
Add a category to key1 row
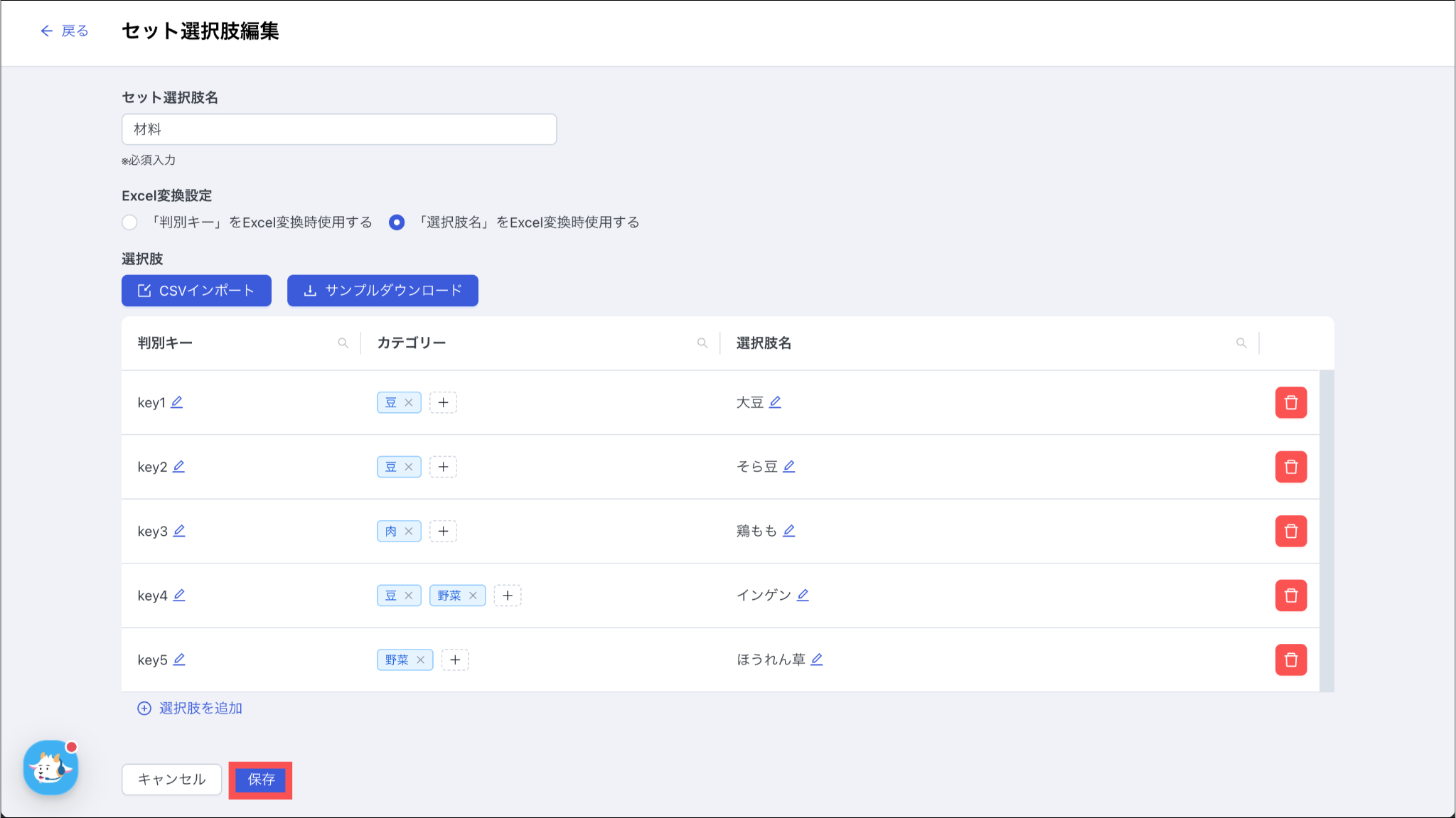click(443, 403)
